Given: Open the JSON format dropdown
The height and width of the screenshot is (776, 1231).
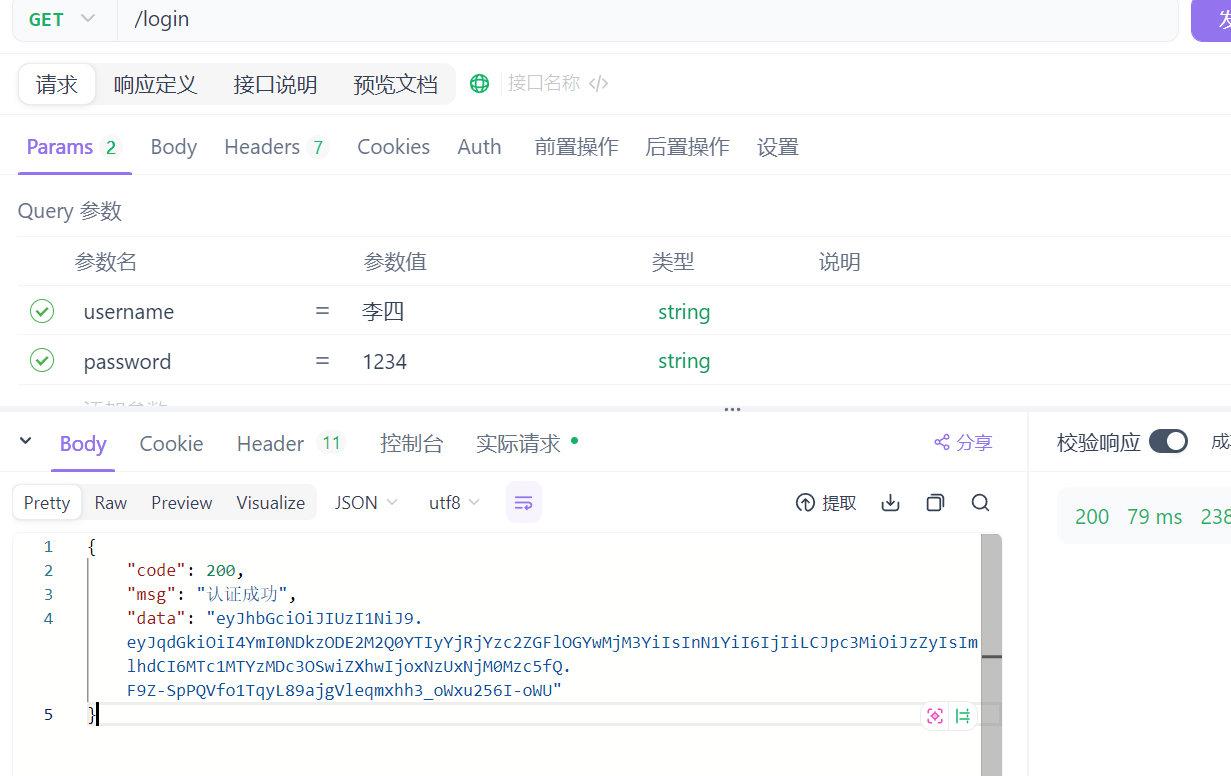Looking at the screenshot, I should [365, 503].
